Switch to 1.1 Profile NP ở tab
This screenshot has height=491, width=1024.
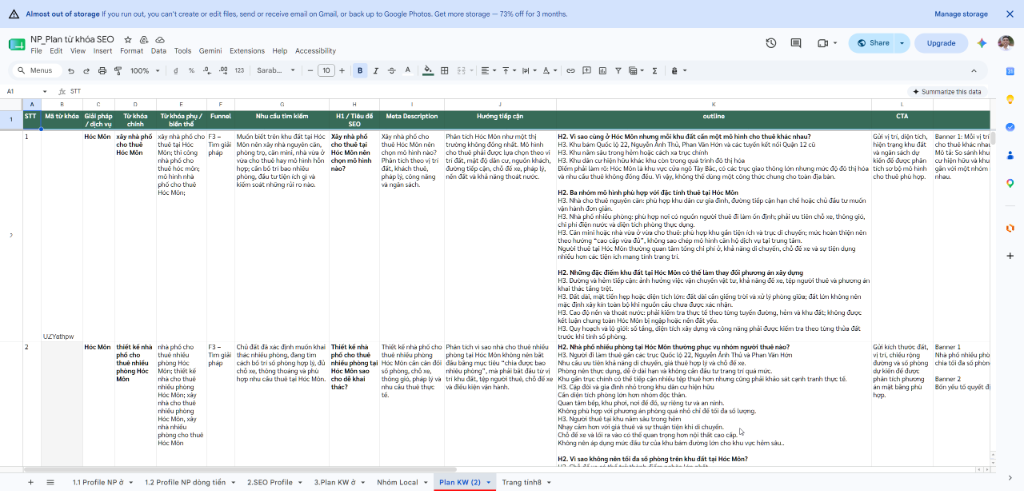click(98, 483)
